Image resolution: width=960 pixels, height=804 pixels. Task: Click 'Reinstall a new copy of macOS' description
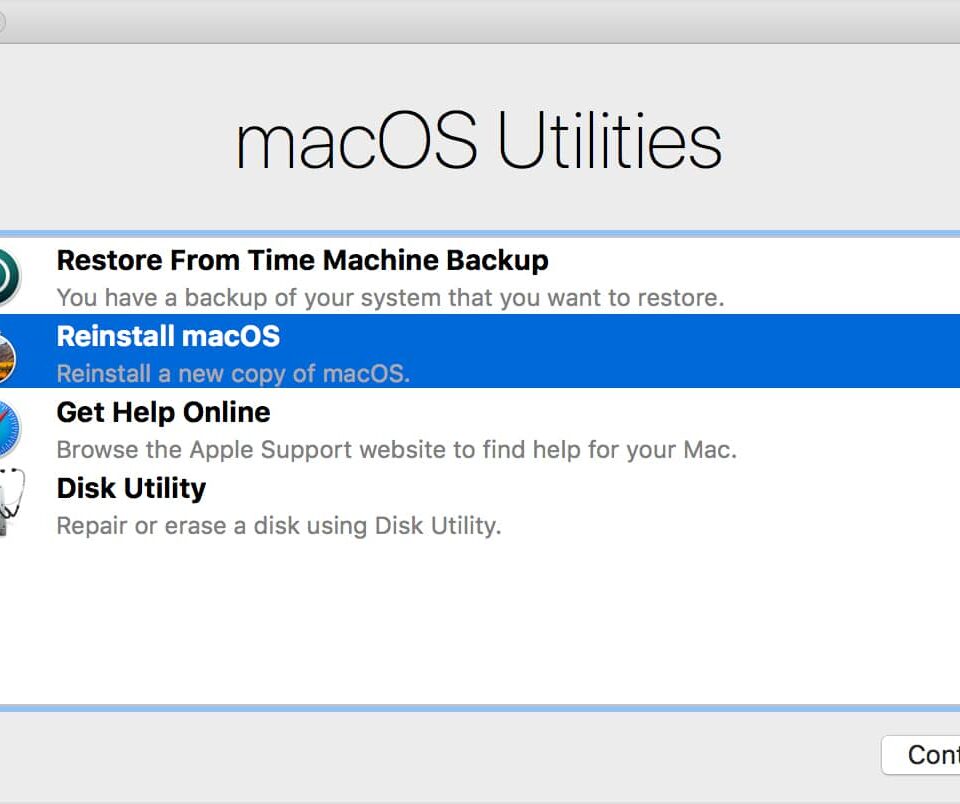[x=233, y=374]
